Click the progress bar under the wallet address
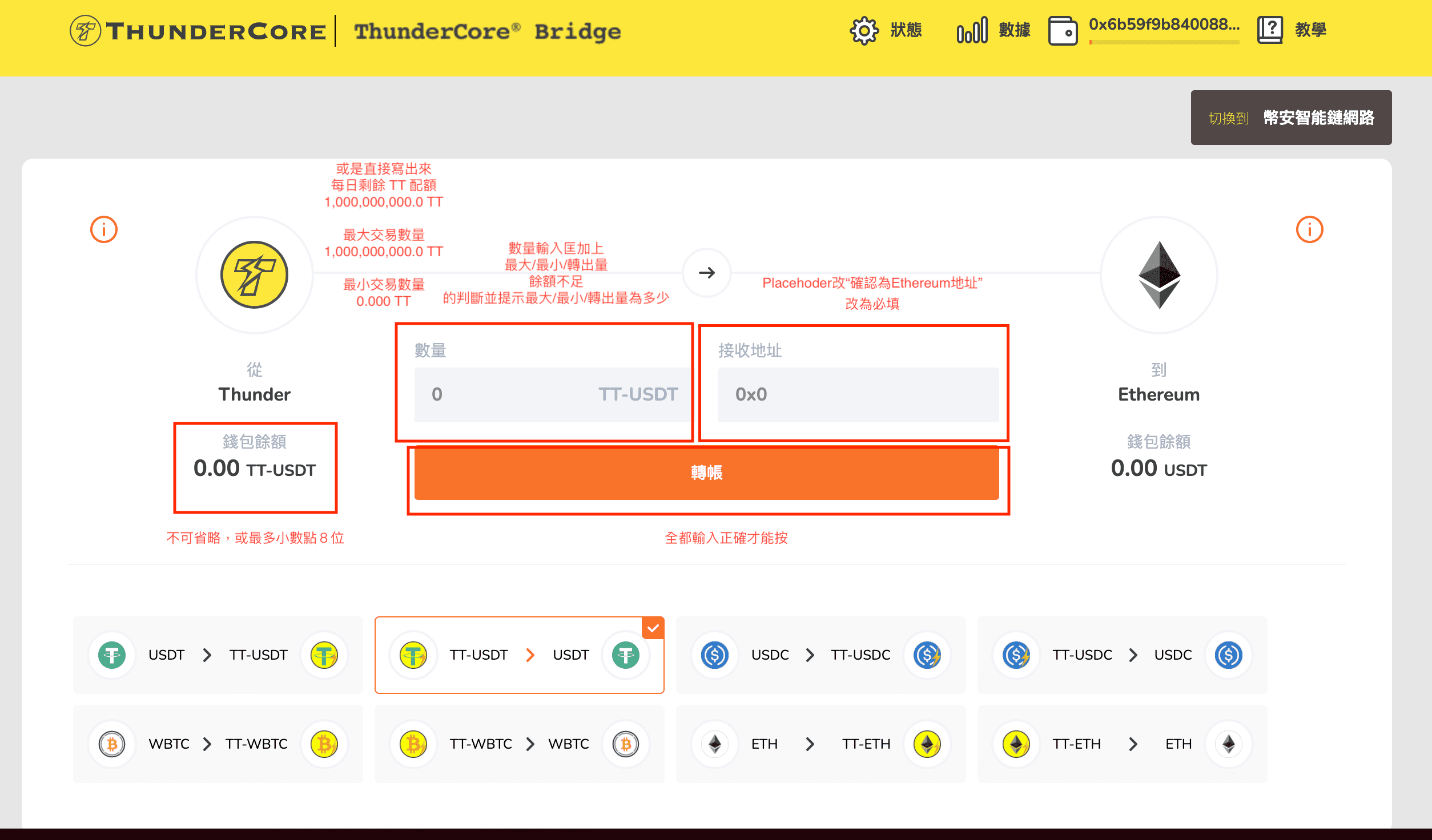1432x840 pixels. pos(1164,42)
